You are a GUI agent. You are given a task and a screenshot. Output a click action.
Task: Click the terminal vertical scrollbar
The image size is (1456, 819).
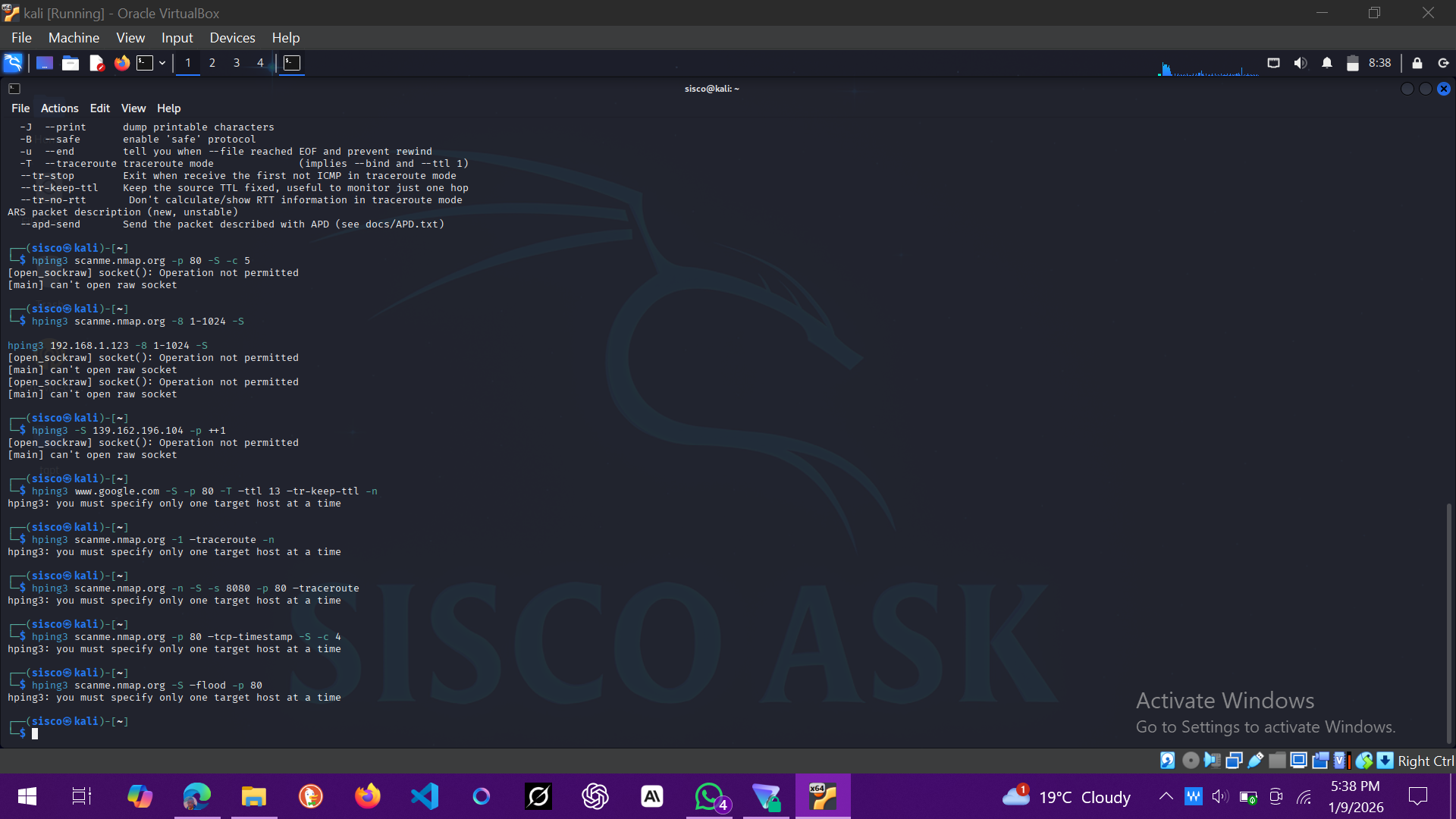(1449, 622)
